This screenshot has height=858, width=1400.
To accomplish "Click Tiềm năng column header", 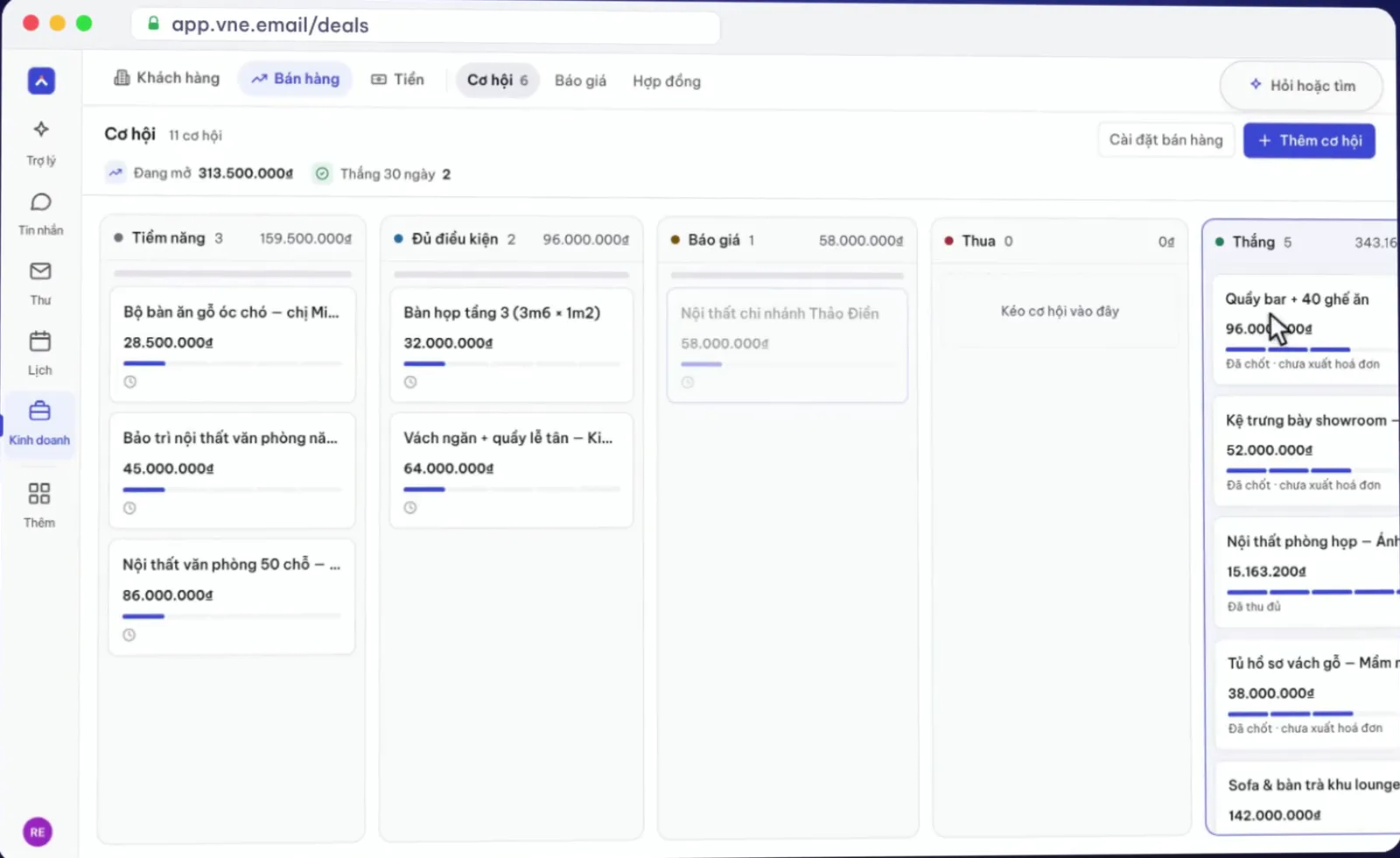I will pos(232,238).
